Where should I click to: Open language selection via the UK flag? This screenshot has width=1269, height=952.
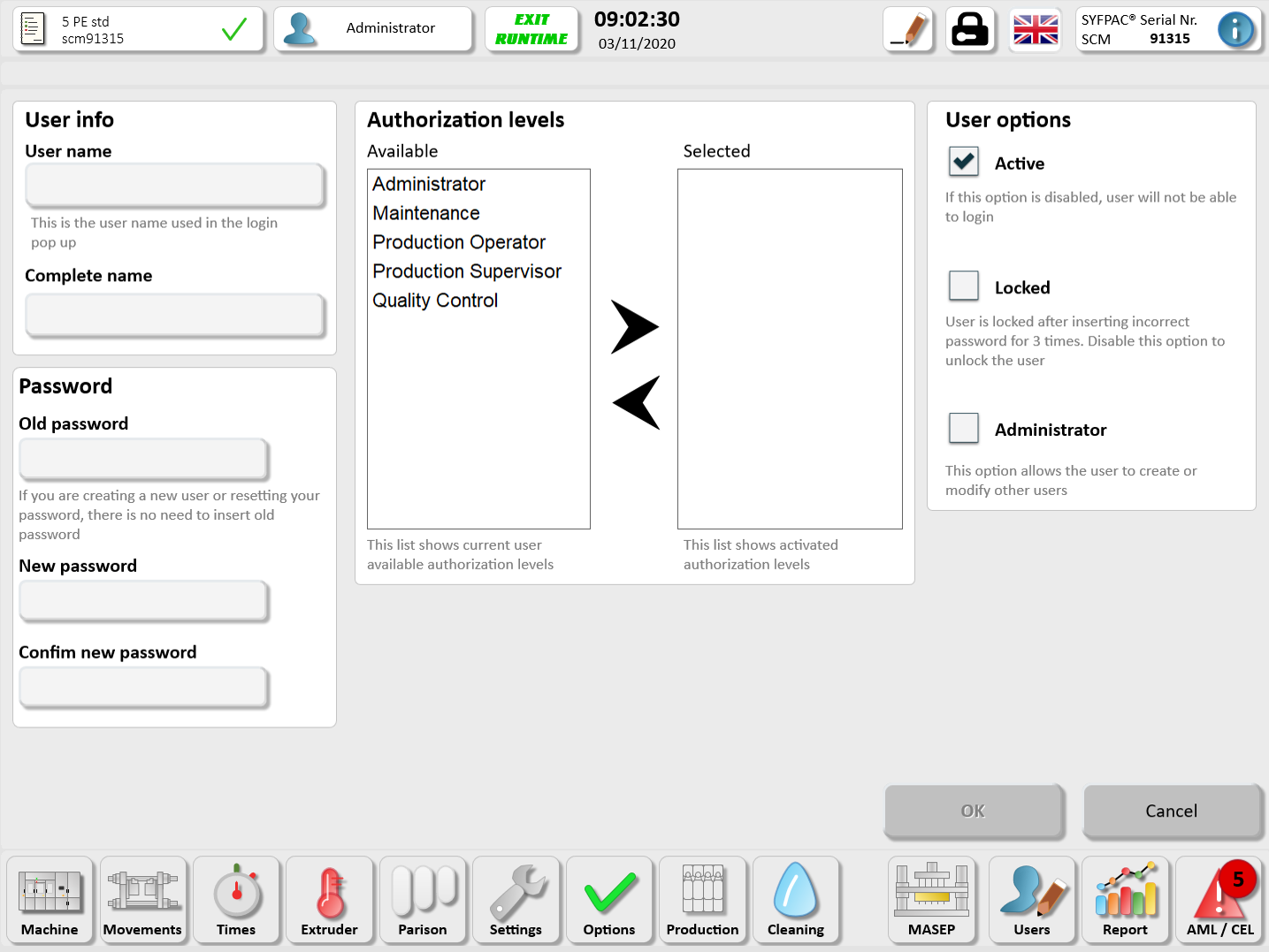pyautogui.click(x=1035, y=29)
